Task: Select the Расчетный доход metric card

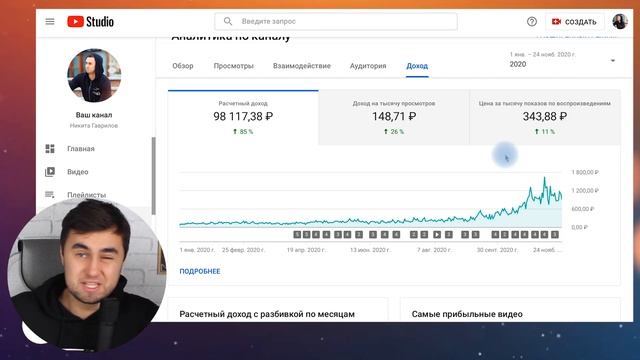Action: tap(243, 117)
